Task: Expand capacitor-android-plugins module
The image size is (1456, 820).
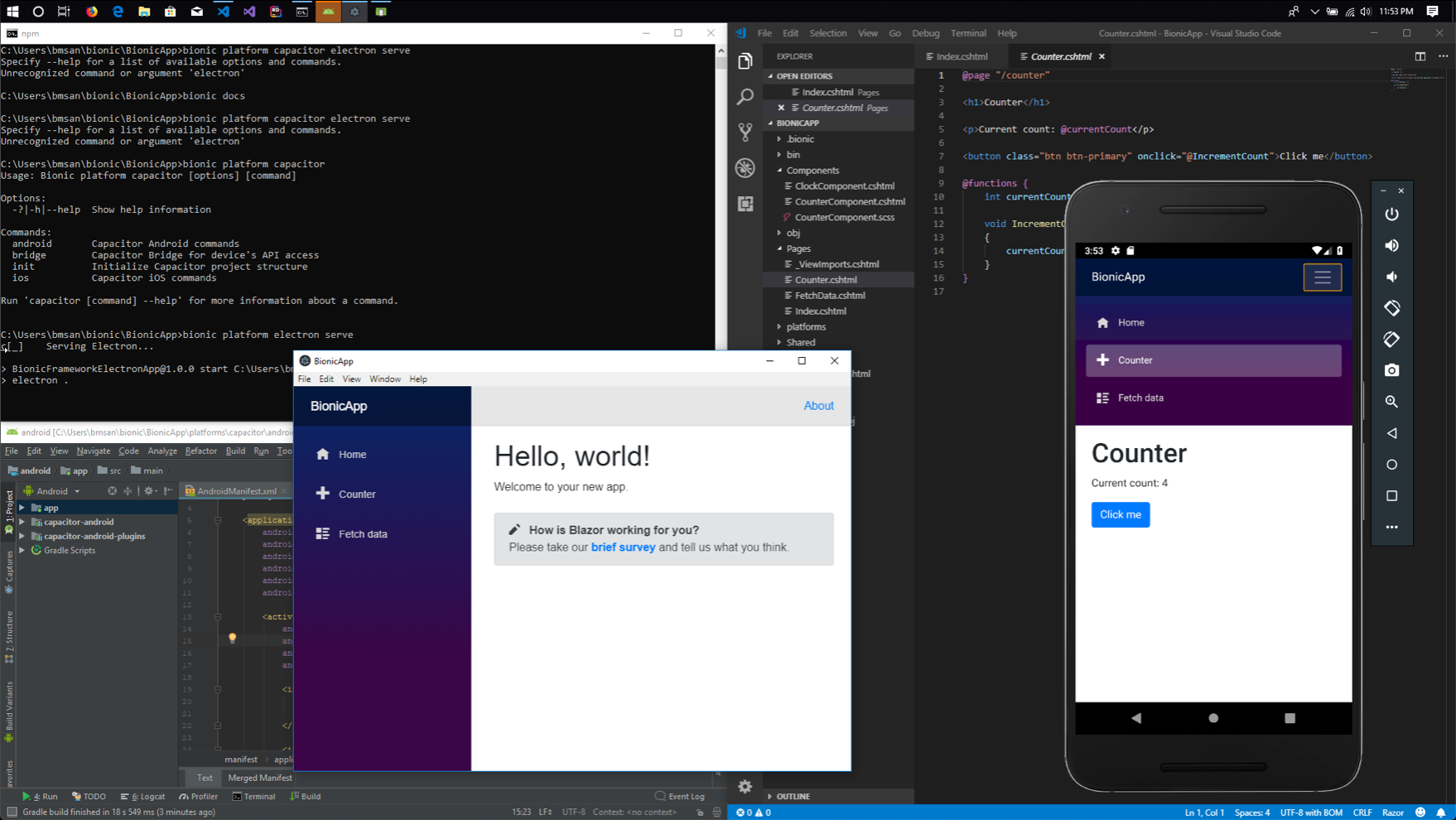Action: 22,536
